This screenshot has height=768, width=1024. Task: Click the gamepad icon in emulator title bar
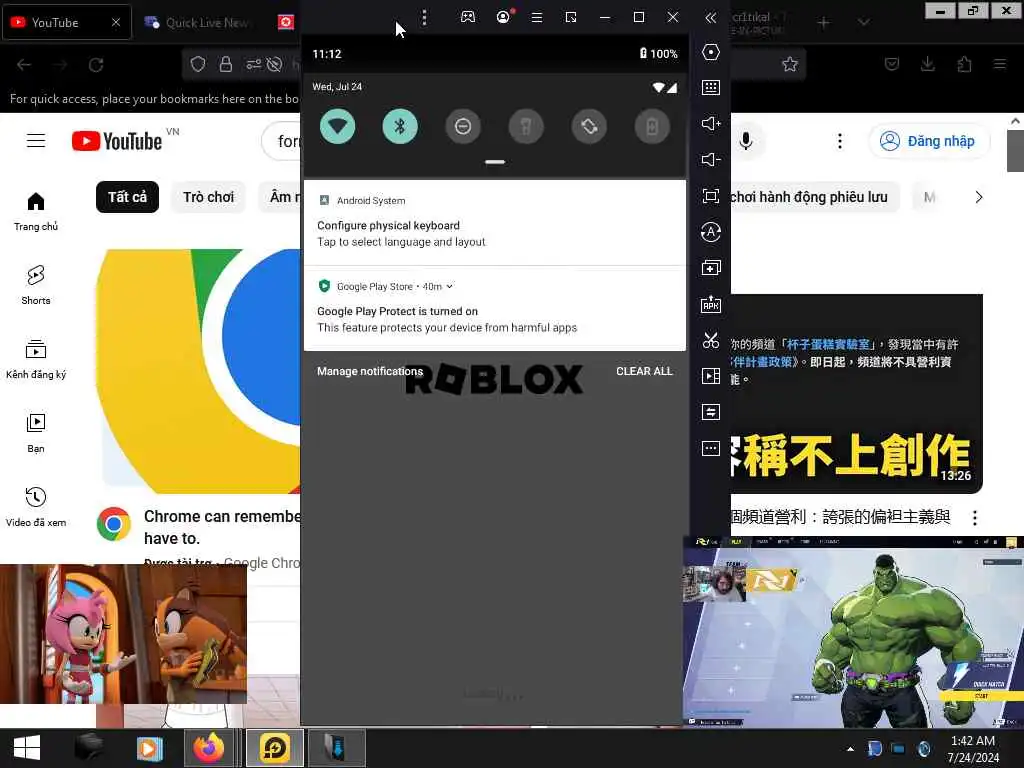point(468,17)
